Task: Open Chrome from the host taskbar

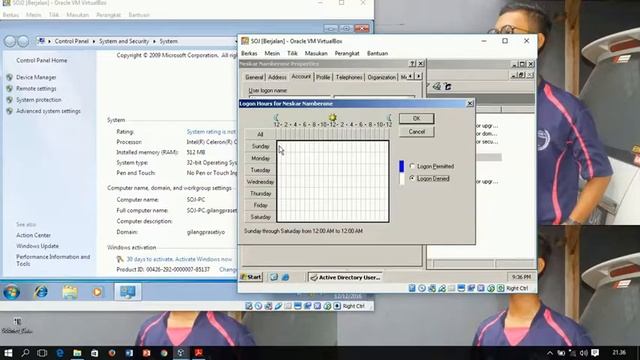Action: (x=164, y=353)
